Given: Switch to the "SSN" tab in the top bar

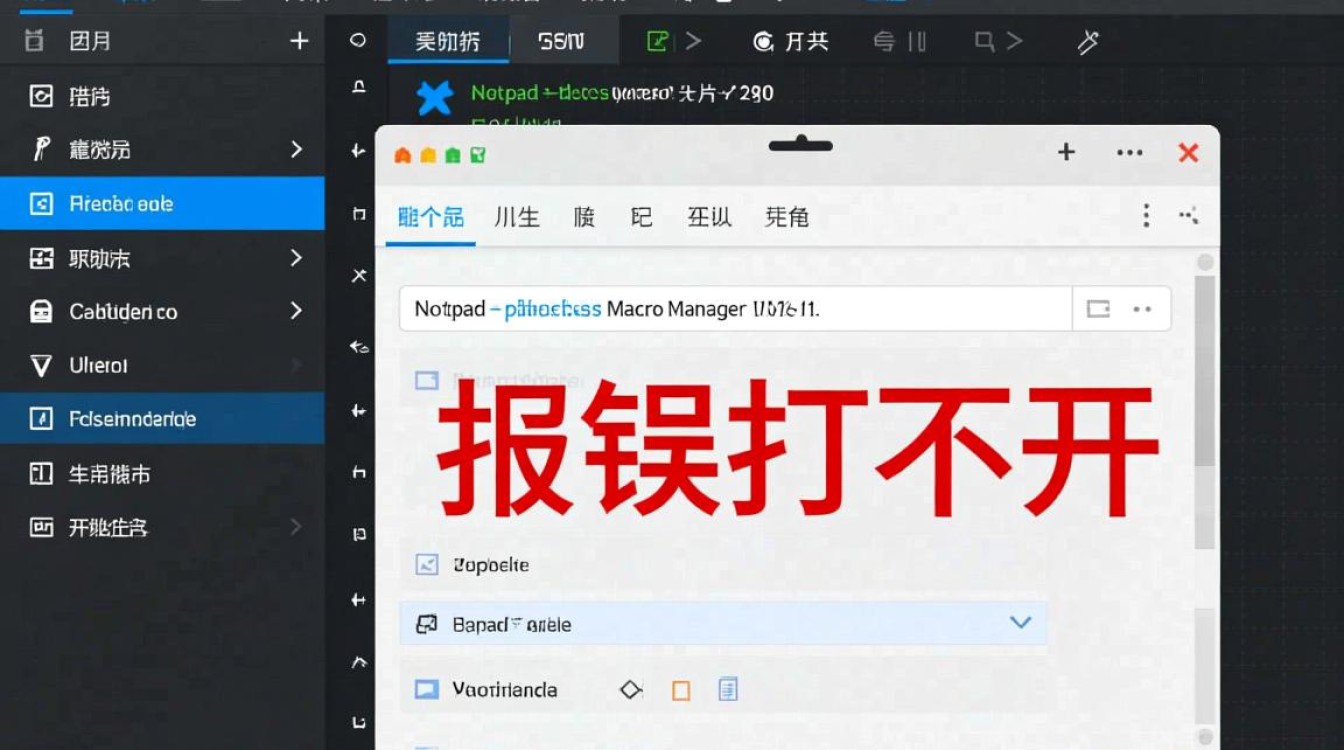Looking at the screenshot, I should (x=561, y=41).
